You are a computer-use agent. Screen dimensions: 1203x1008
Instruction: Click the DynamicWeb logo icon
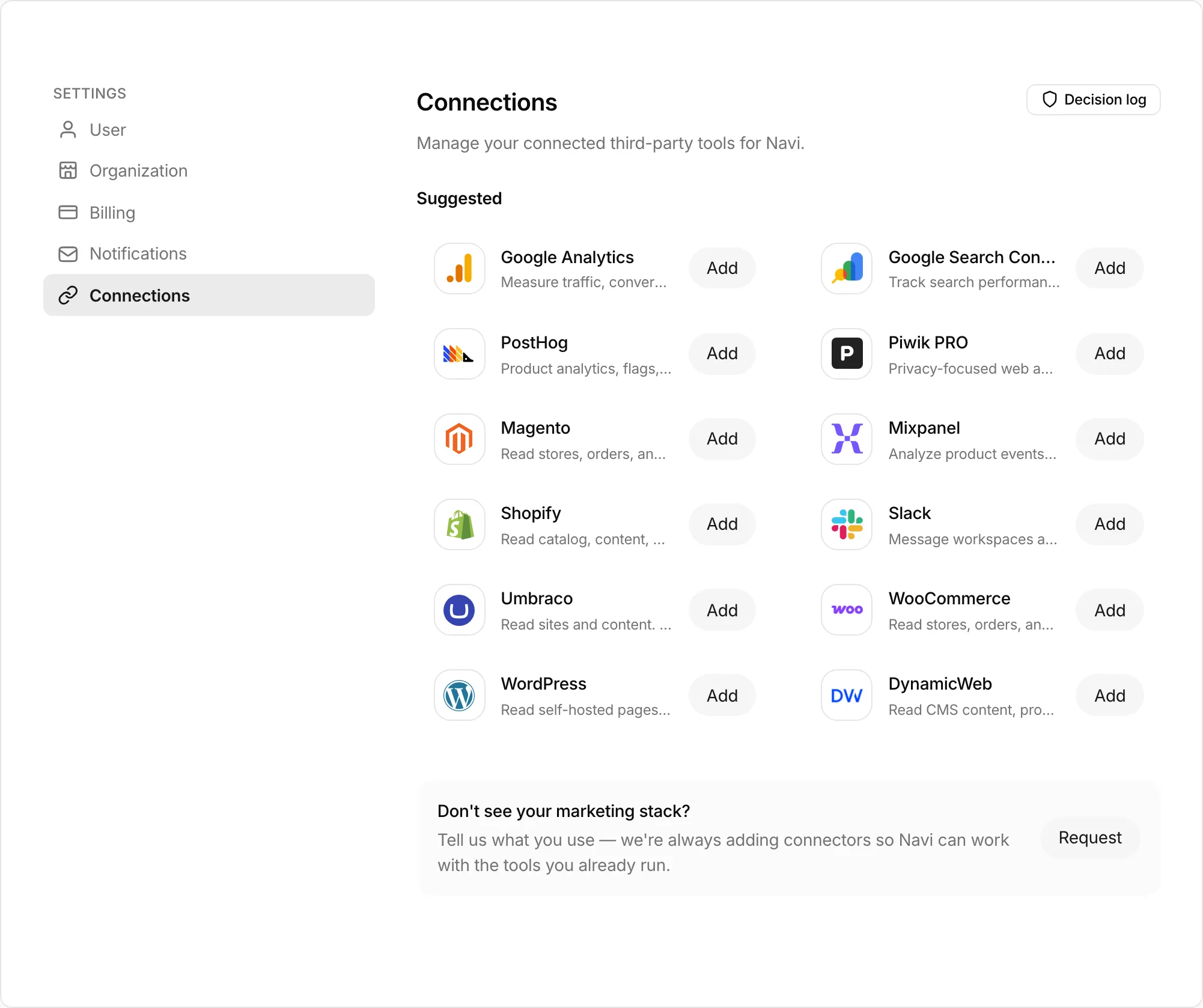[847, 695]
